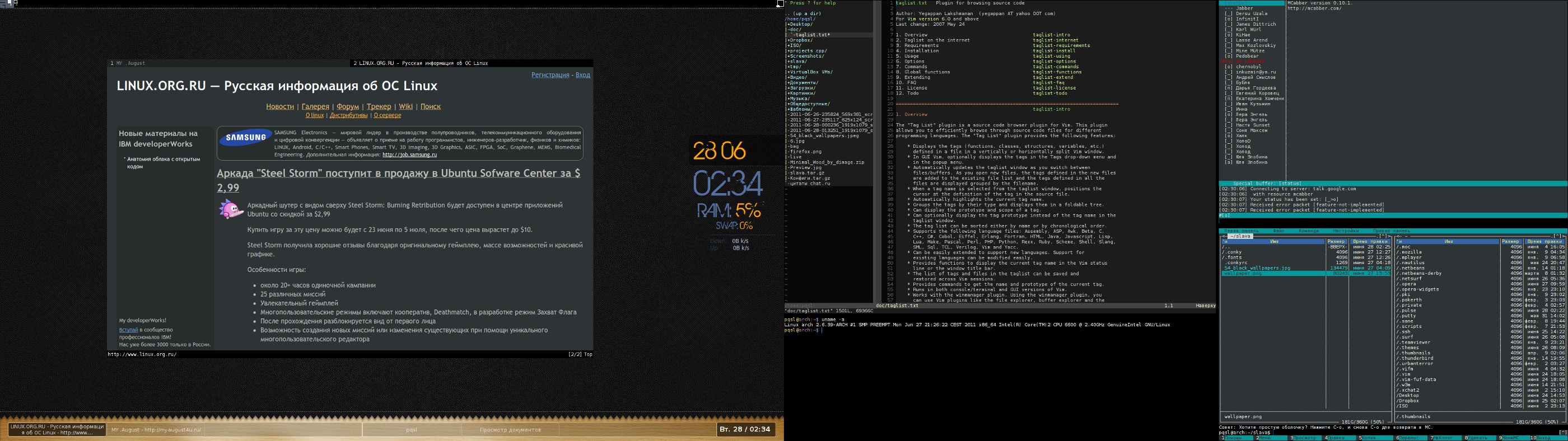Select taglist.txt in the Vim file tree
The width and height of the screenshot is (1568, 441).
(811, 35)
